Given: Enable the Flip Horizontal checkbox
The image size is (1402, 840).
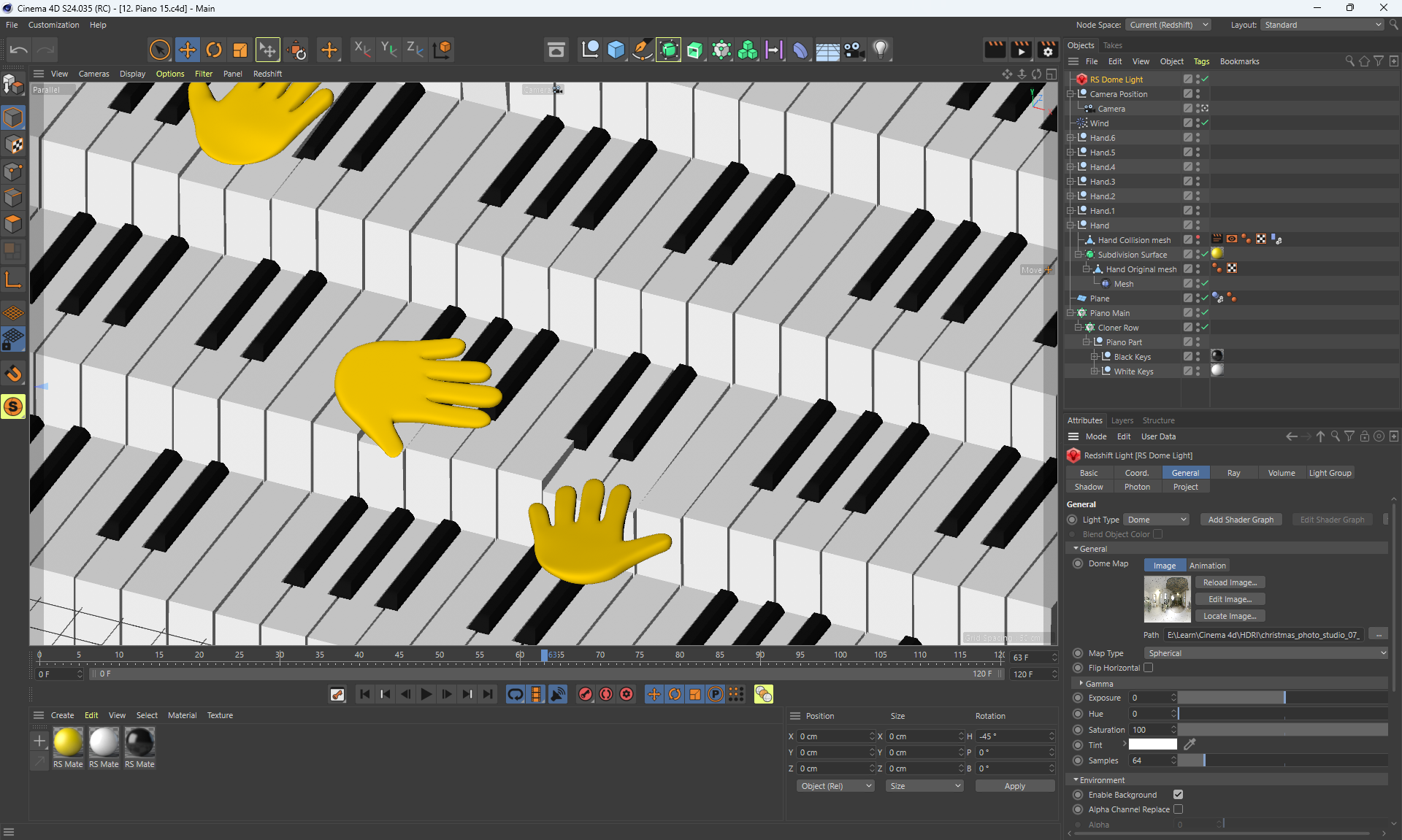Looking at the screenshot, I should coord(1148,668).
